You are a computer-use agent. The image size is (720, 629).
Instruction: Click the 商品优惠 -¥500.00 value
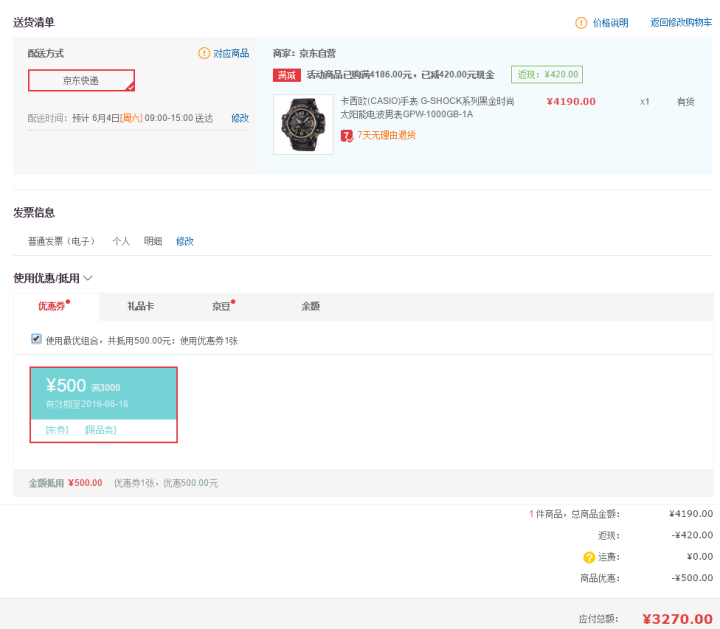point(692,578)
